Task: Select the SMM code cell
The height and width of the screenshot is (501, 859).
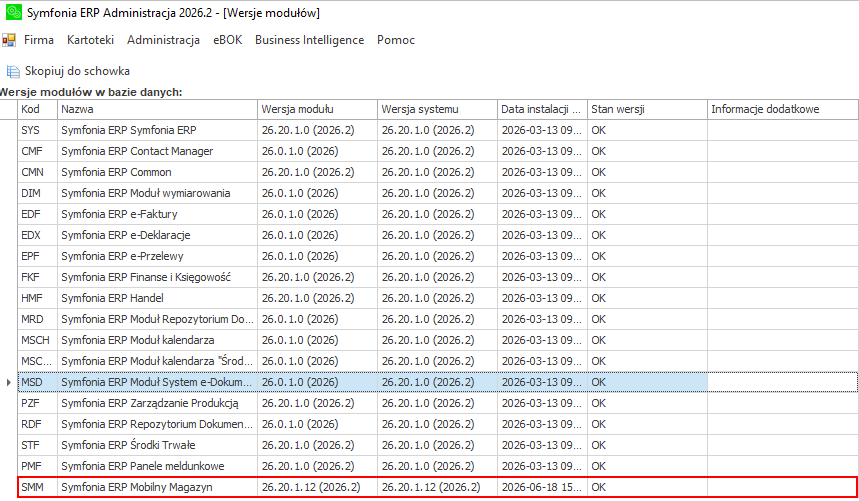Action: pos(37,487)
